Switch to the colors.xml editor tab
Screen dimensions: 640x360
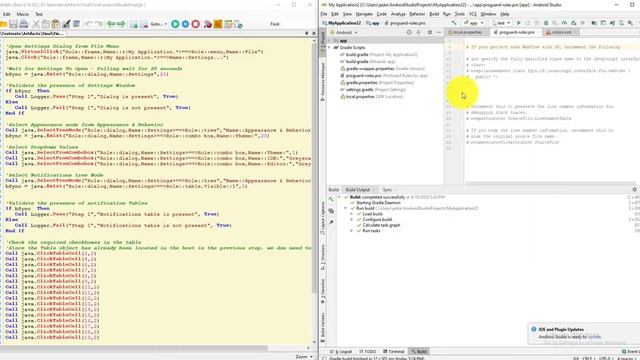point(561,32)
